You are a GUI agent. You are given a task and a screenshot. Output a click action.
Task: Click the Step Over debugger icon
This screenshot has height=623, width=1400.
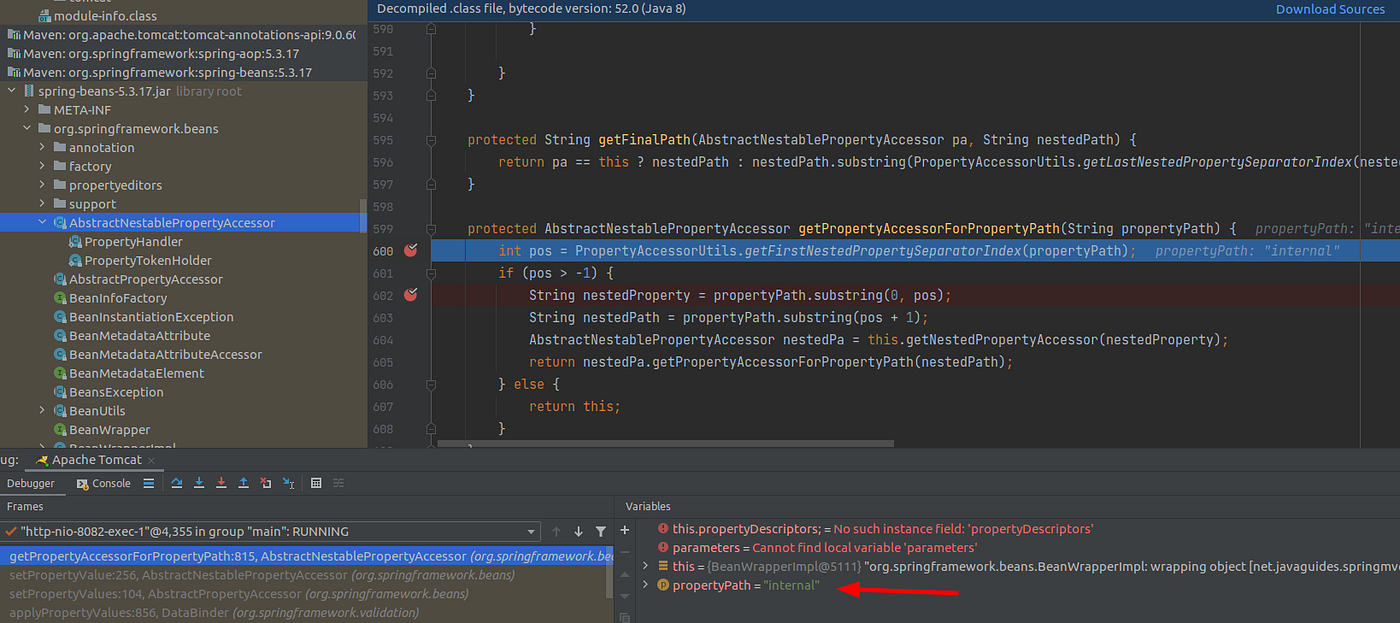(x=177, y=483)
